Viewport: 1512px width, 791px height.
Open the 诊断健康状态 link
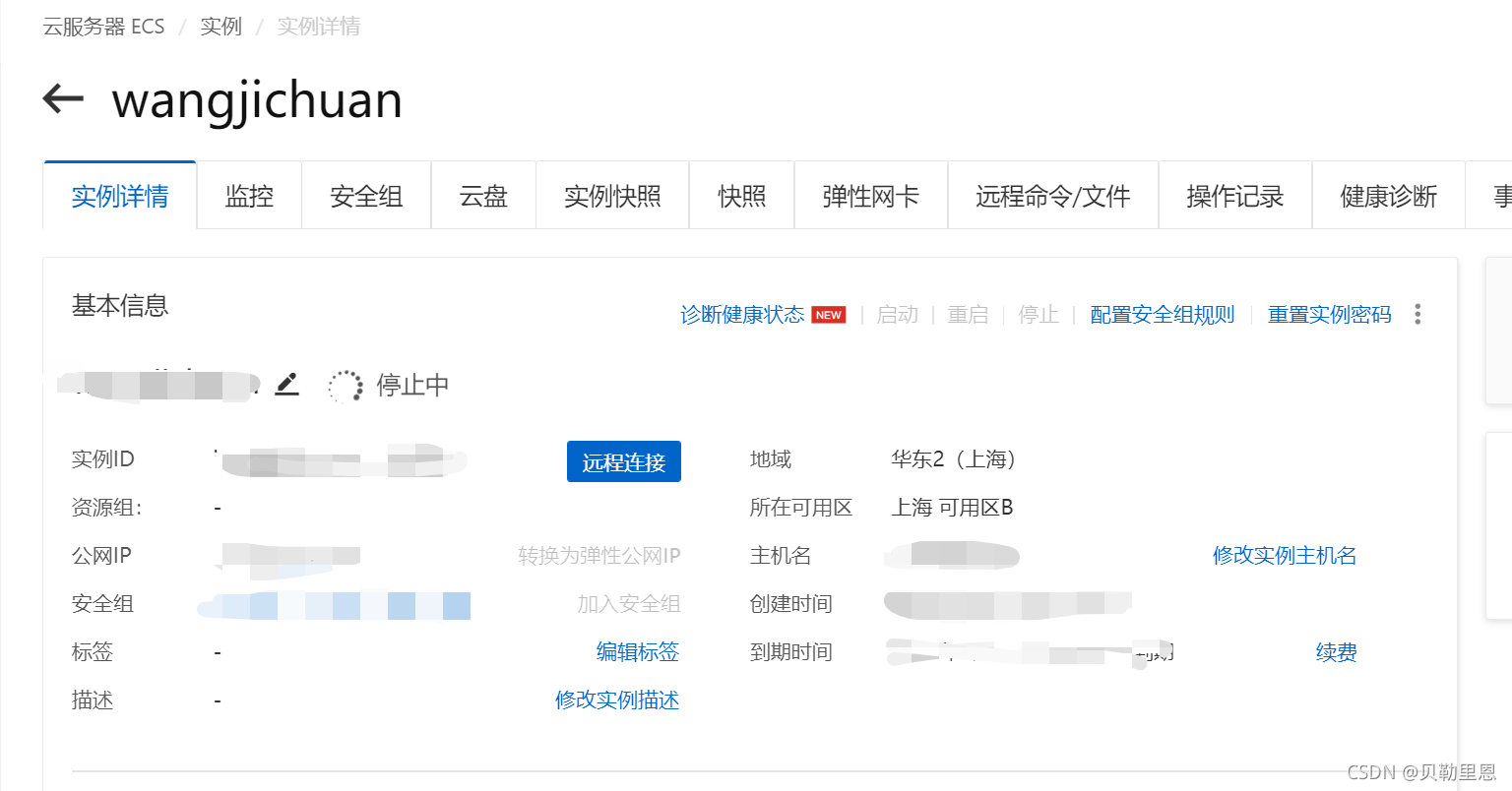click(742, 315)
